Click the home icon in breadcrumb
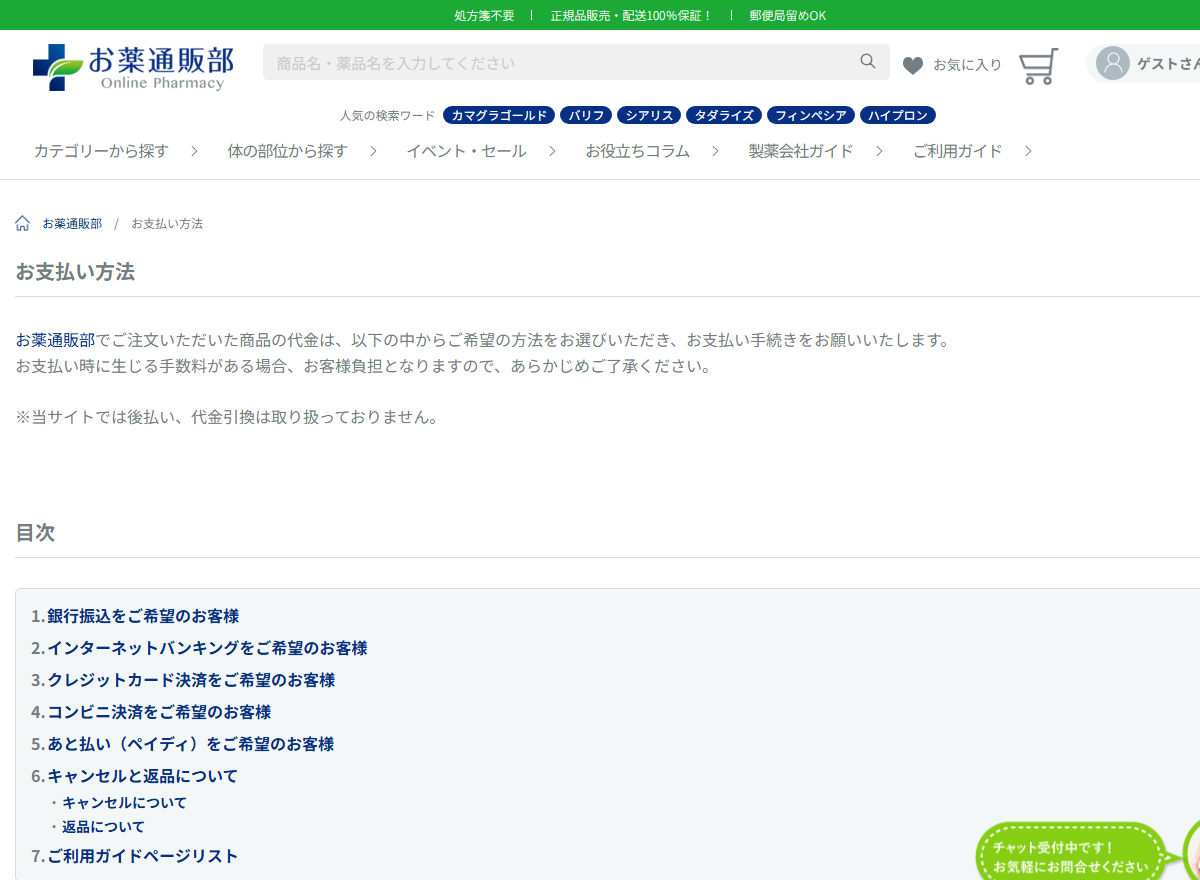Viewport: 1200px width, 880px height. point(23,223)
